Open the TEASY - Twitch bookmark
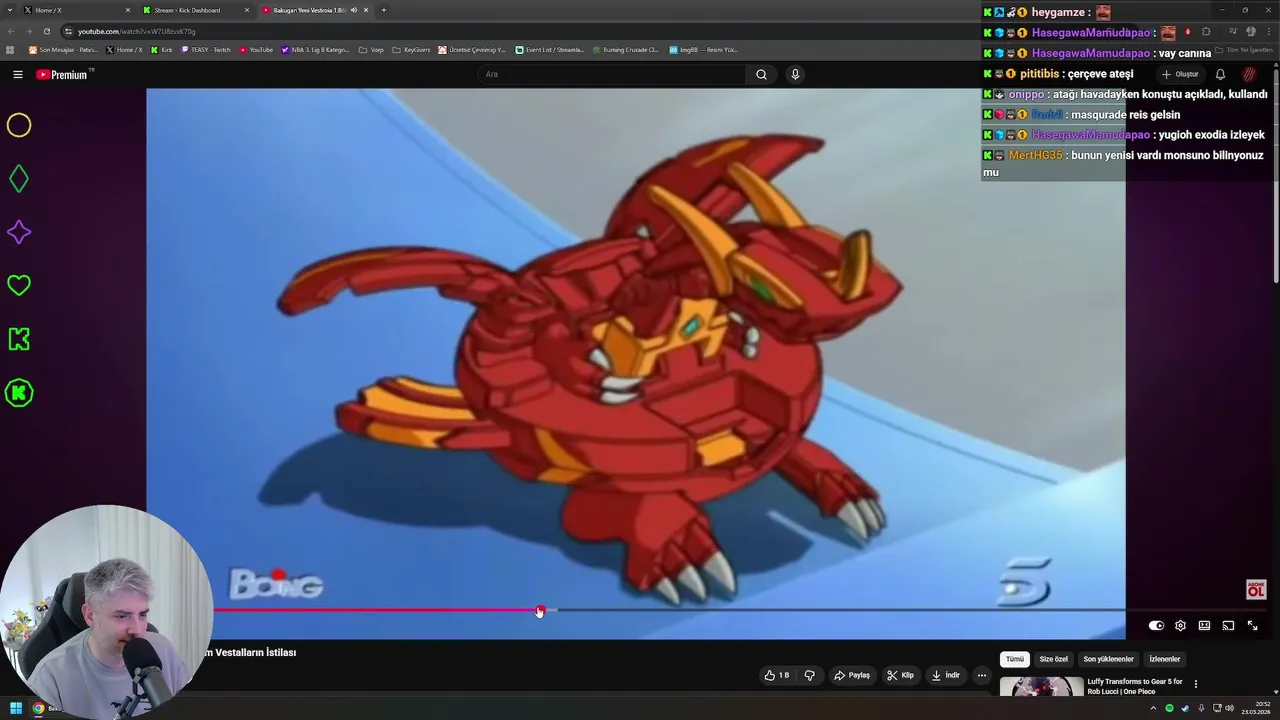Image resolution: width=1280 pixels, height=720 pixels. click(x=206, y=49)
